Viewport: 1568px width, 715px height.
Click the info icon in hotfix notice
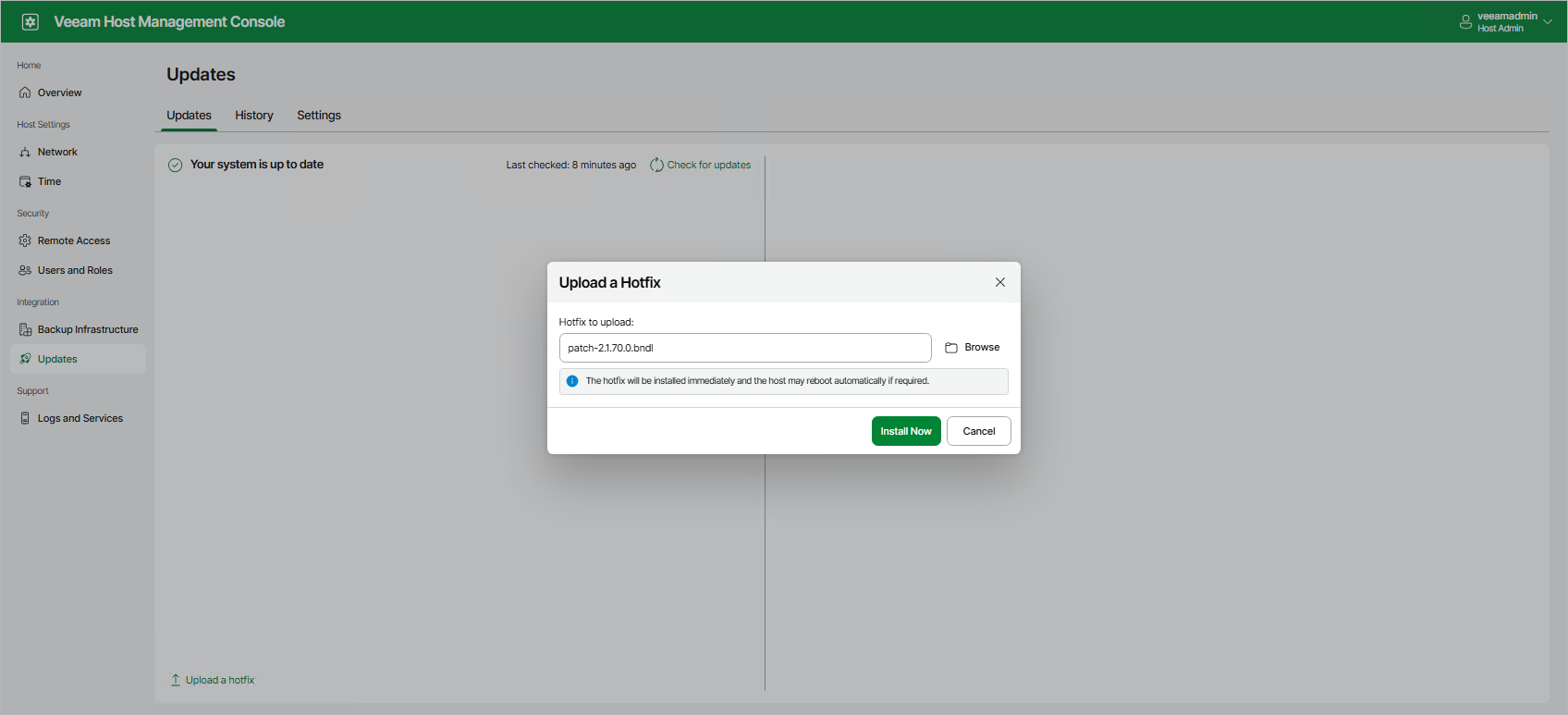[x=572, y=381]
